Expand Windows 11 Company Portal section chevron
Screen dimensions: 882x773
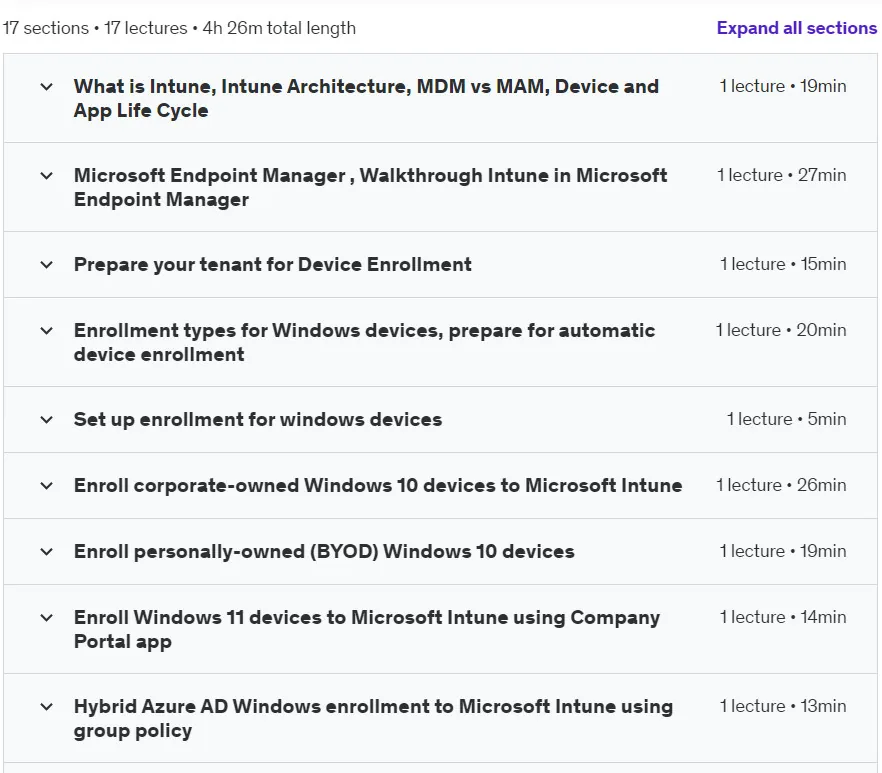pyautogui.click(x=47, y=617)
